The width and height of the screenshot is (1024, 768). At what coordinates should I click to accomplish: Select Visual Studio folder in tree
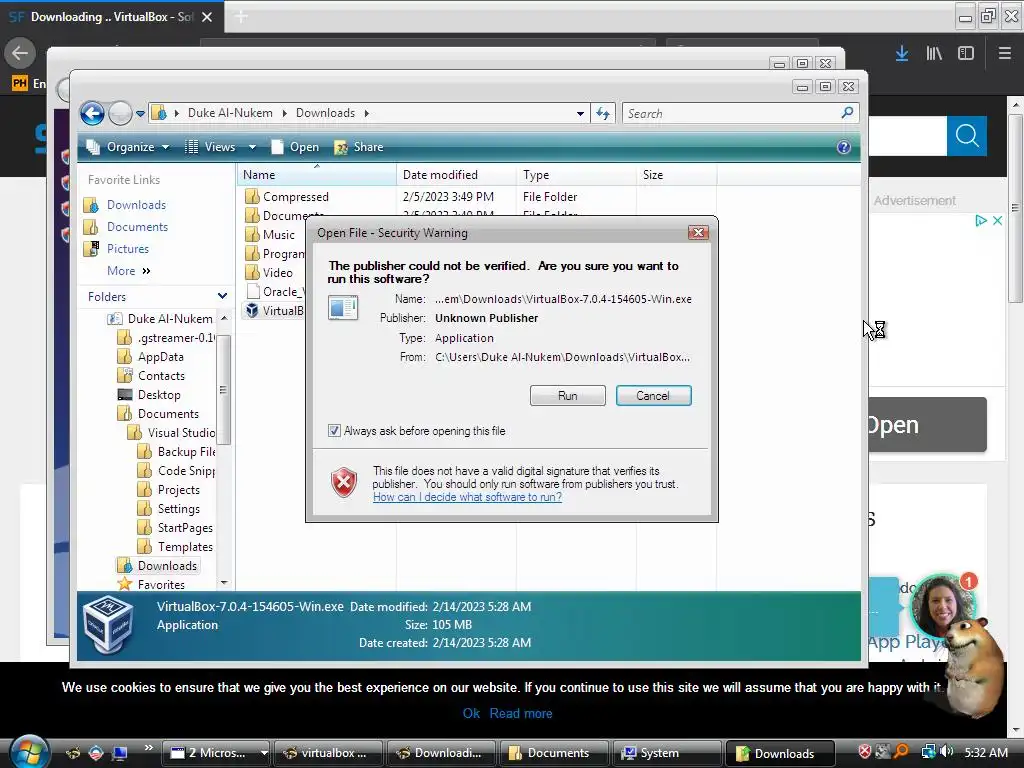[x=181, y=432]
